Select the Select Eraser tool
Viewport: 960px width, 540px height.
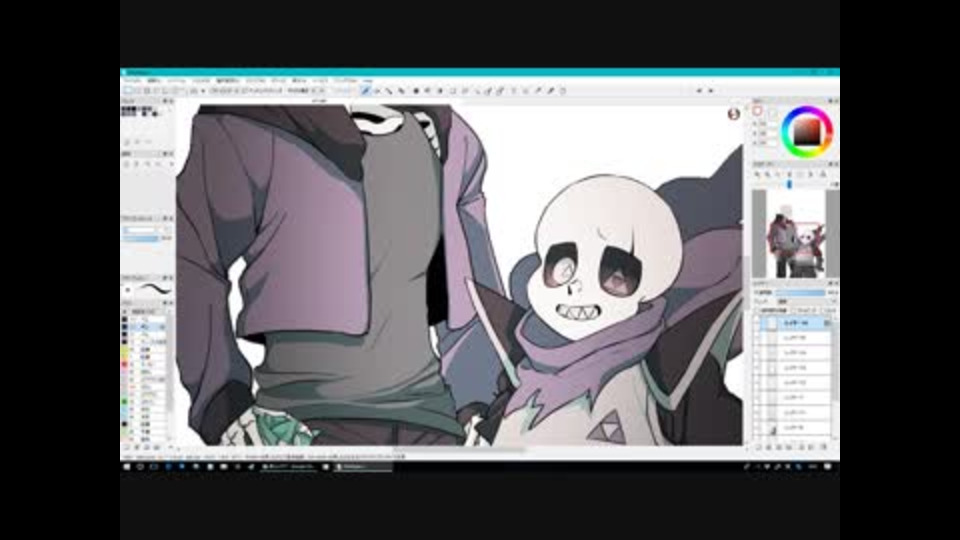coord(501,91)
